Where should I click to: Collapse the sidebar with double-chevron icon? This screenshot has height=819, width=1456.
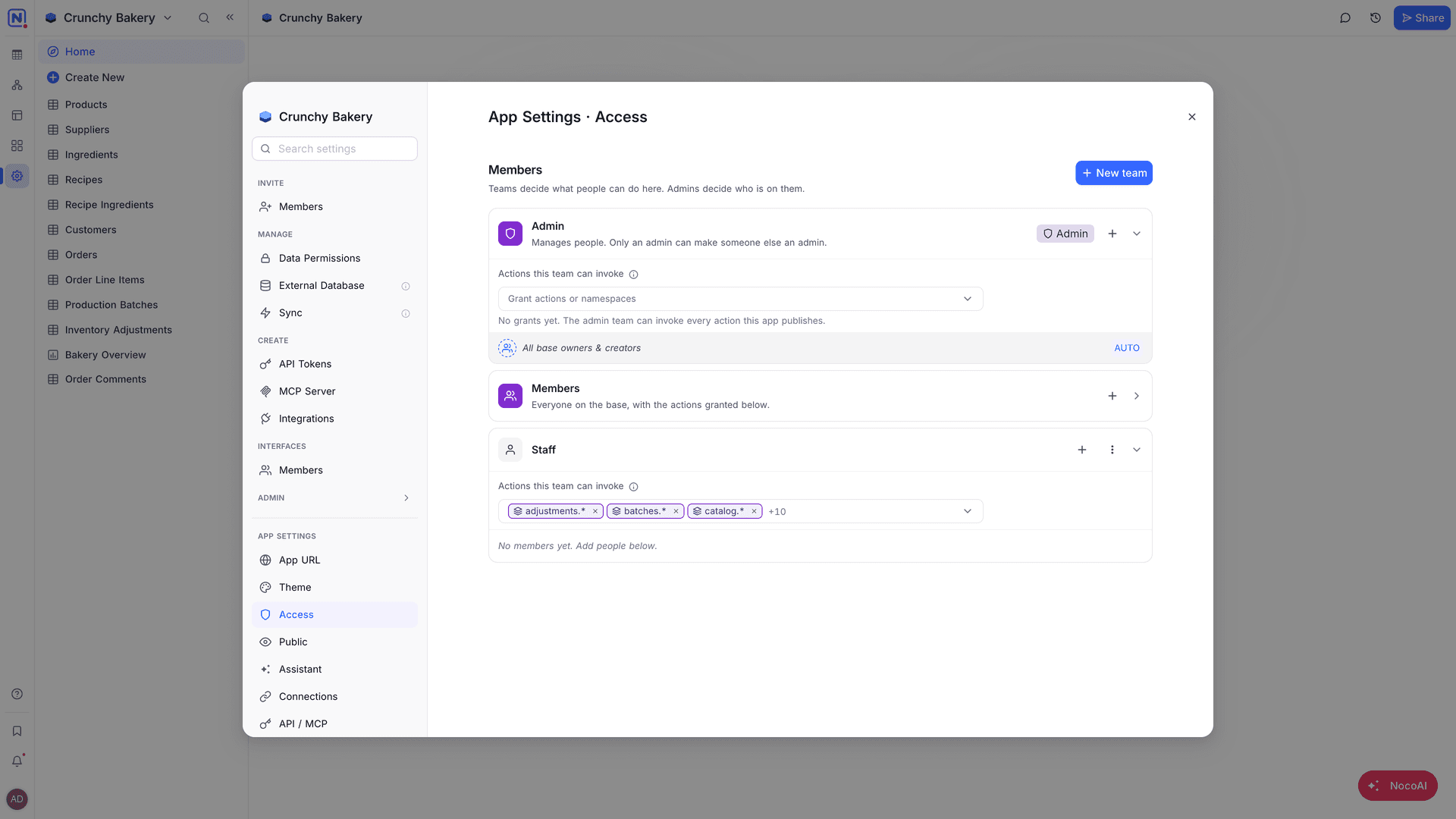[230, 17]
